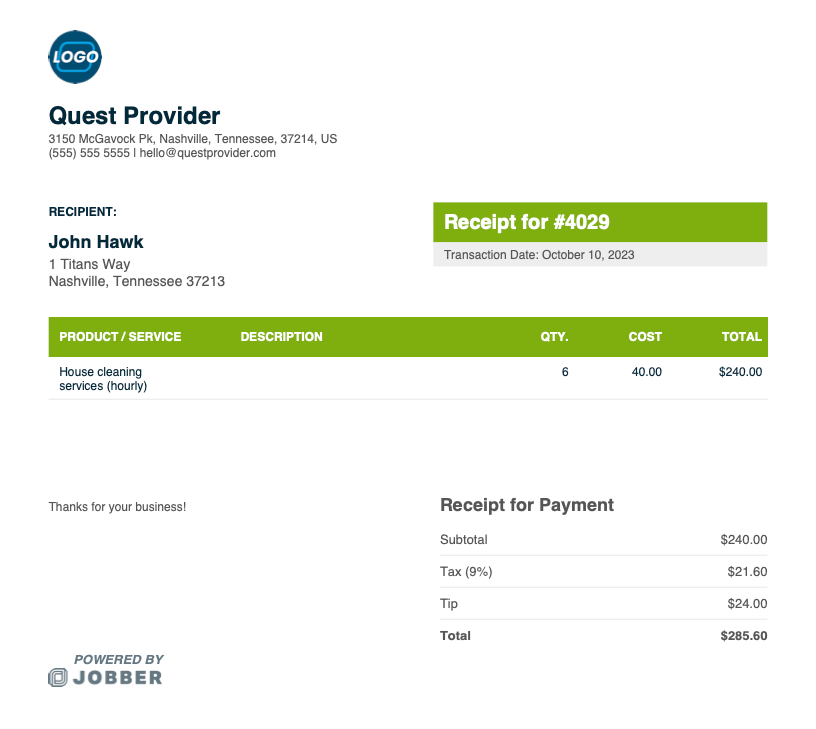The image size is (816, 729).
Task: Click the Jobber logo icon
Action: pyautogui.click(x=58, y=678)
